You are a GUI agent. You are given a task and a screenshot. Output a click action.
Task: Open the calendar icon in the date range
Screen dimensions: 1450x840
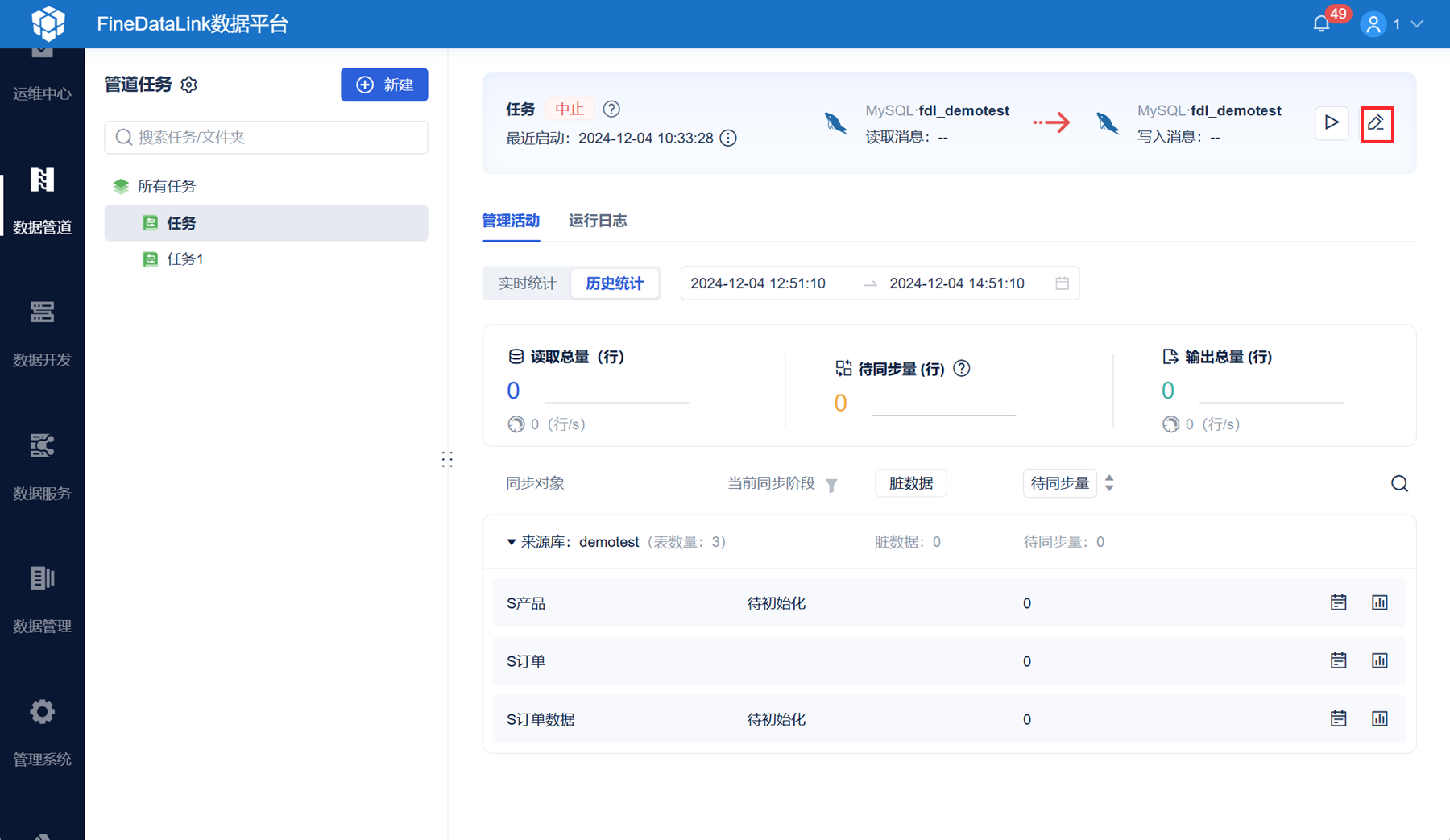click(1062, 283)
